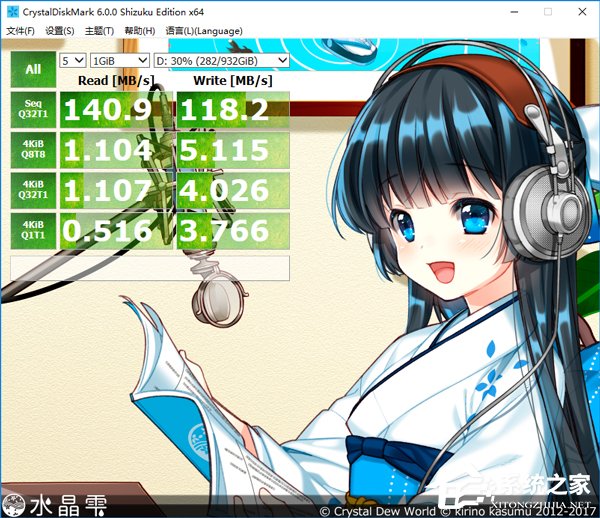
Task: Close the CrystalDiskMark window
Action: tap(582, 12)
